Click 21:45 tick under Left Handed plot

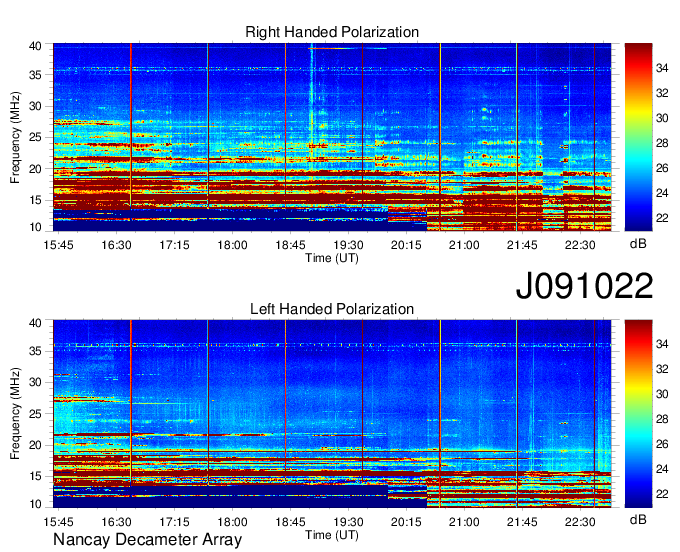(522, 521)
